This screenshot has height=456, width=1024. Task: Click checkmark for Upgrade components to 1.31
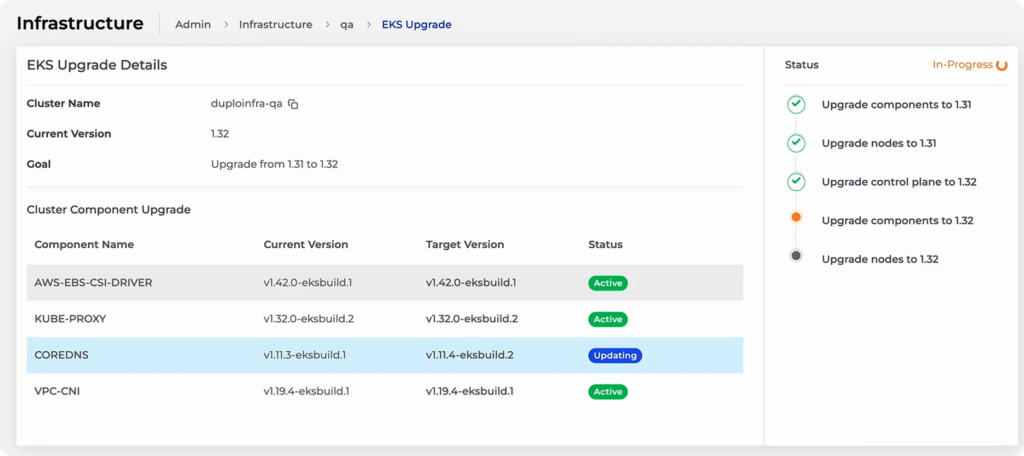(x=796, y=104)
